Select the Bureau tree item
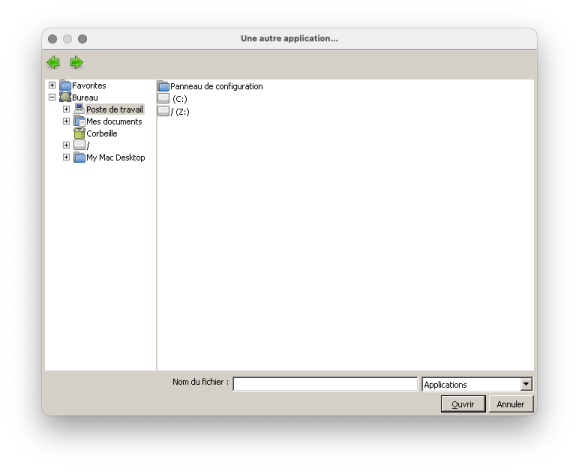The height and width of the screenshot is (471, 579). click(x=85, y=98)
